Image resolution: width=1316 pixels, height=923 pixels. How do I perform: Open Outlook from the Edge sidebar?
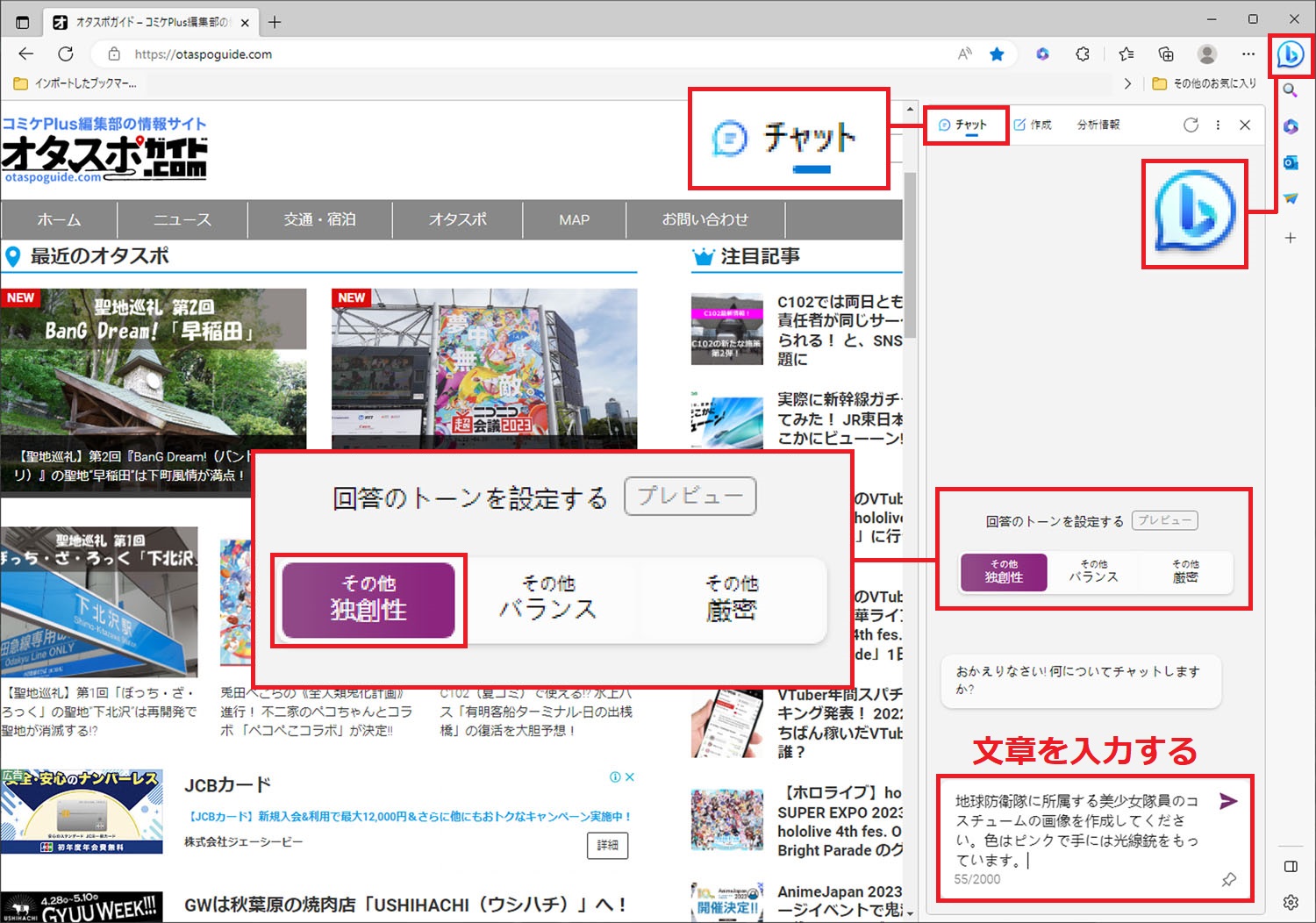click(1291, 162)
